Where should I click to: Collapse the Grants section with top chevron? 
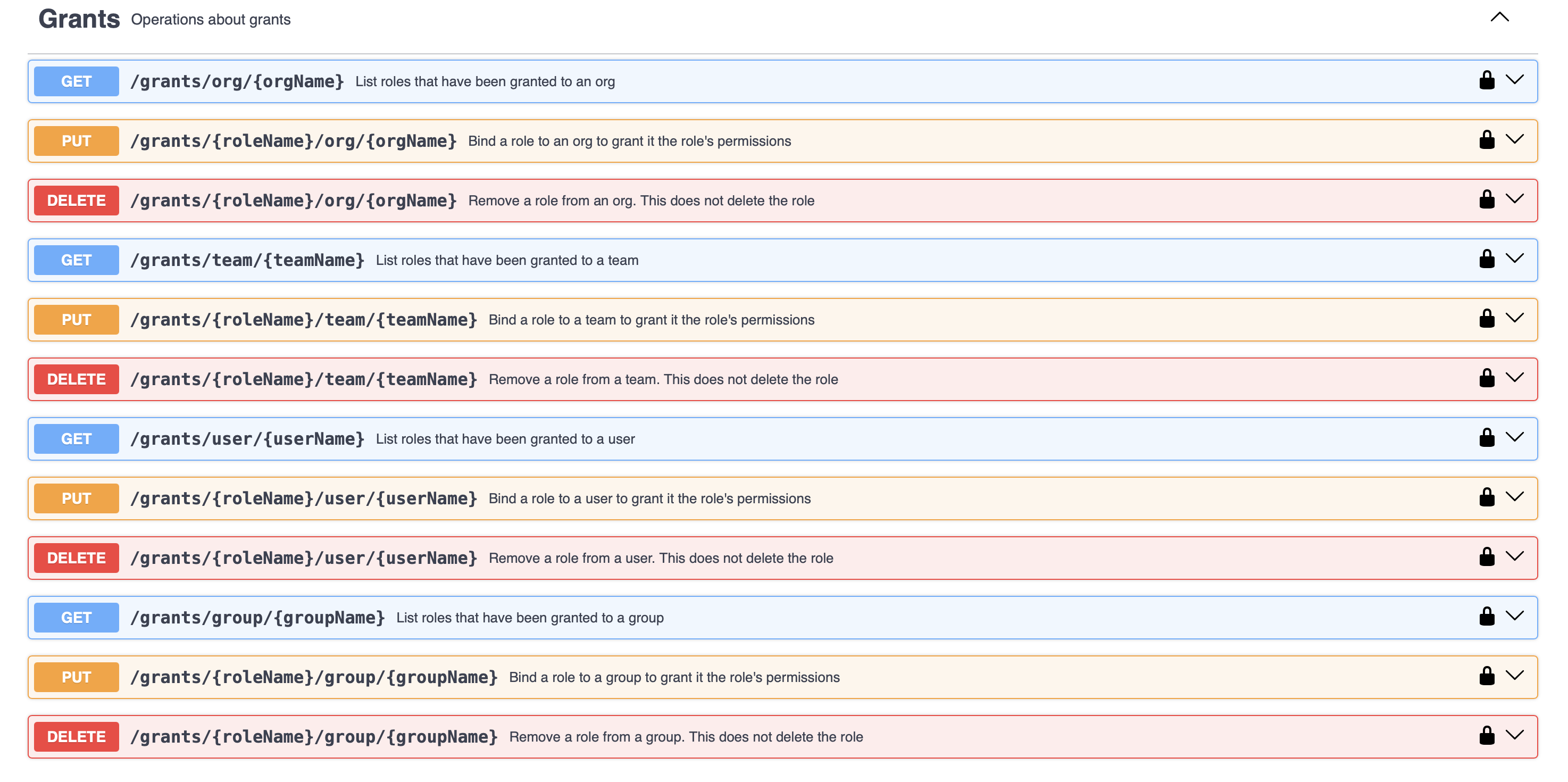point(1499,18)
